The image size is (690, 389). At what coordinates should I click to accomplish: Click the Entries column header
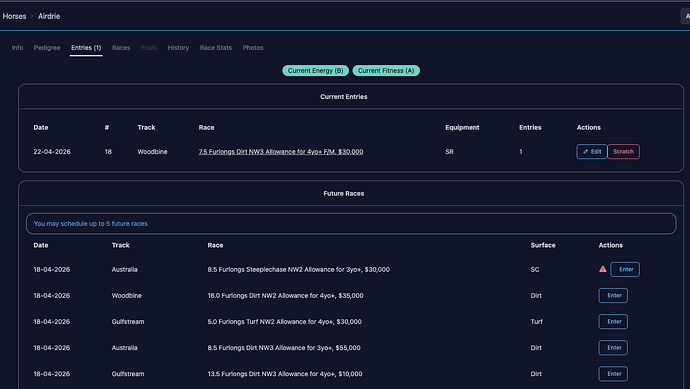(530, 127)
